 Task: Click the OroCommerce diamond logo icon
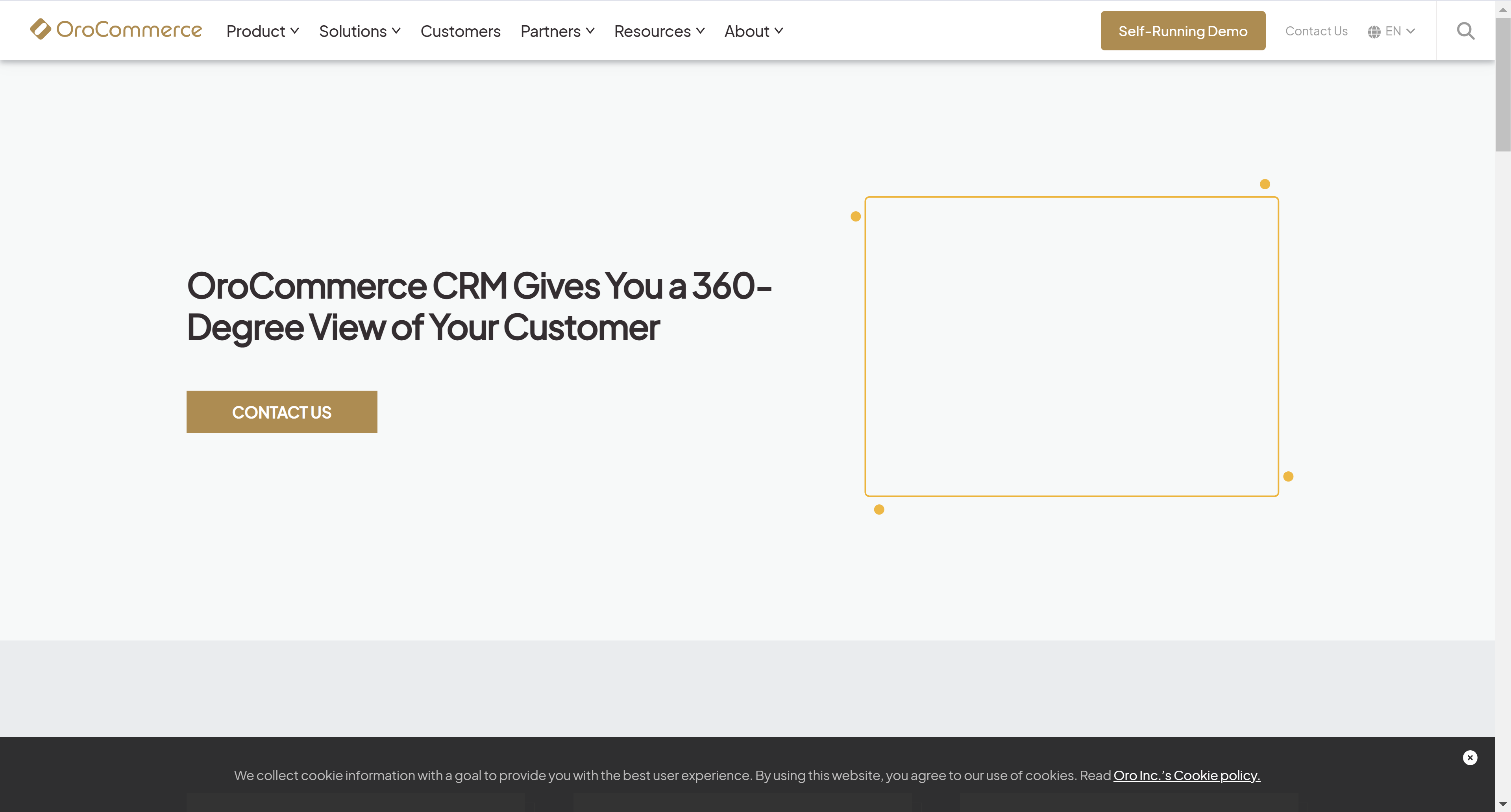[x=41, y=29]
